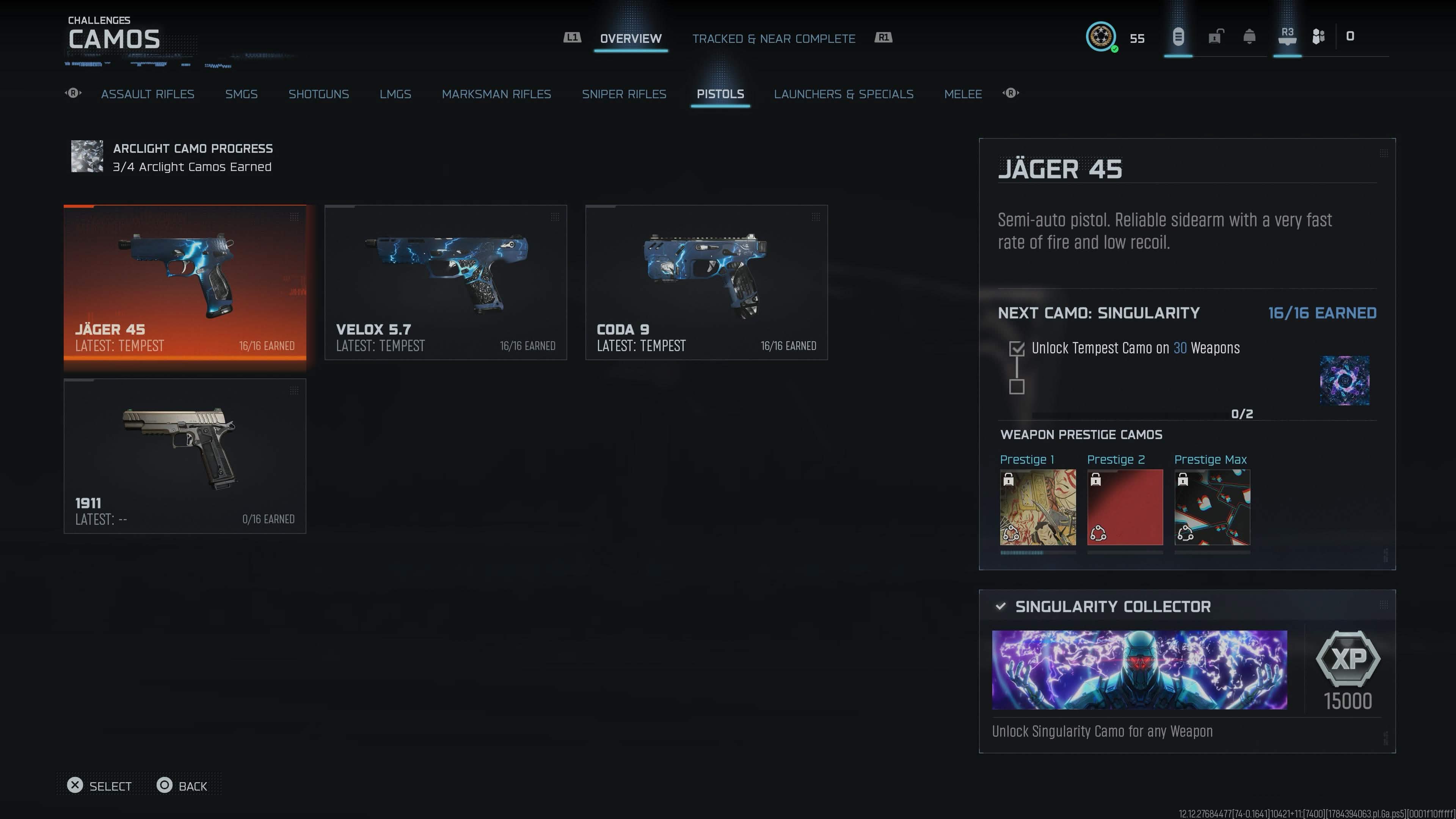
Task: Click 'Unlock Singularity Camo for any Weapon' text
Action: [x=1102, y=731]
